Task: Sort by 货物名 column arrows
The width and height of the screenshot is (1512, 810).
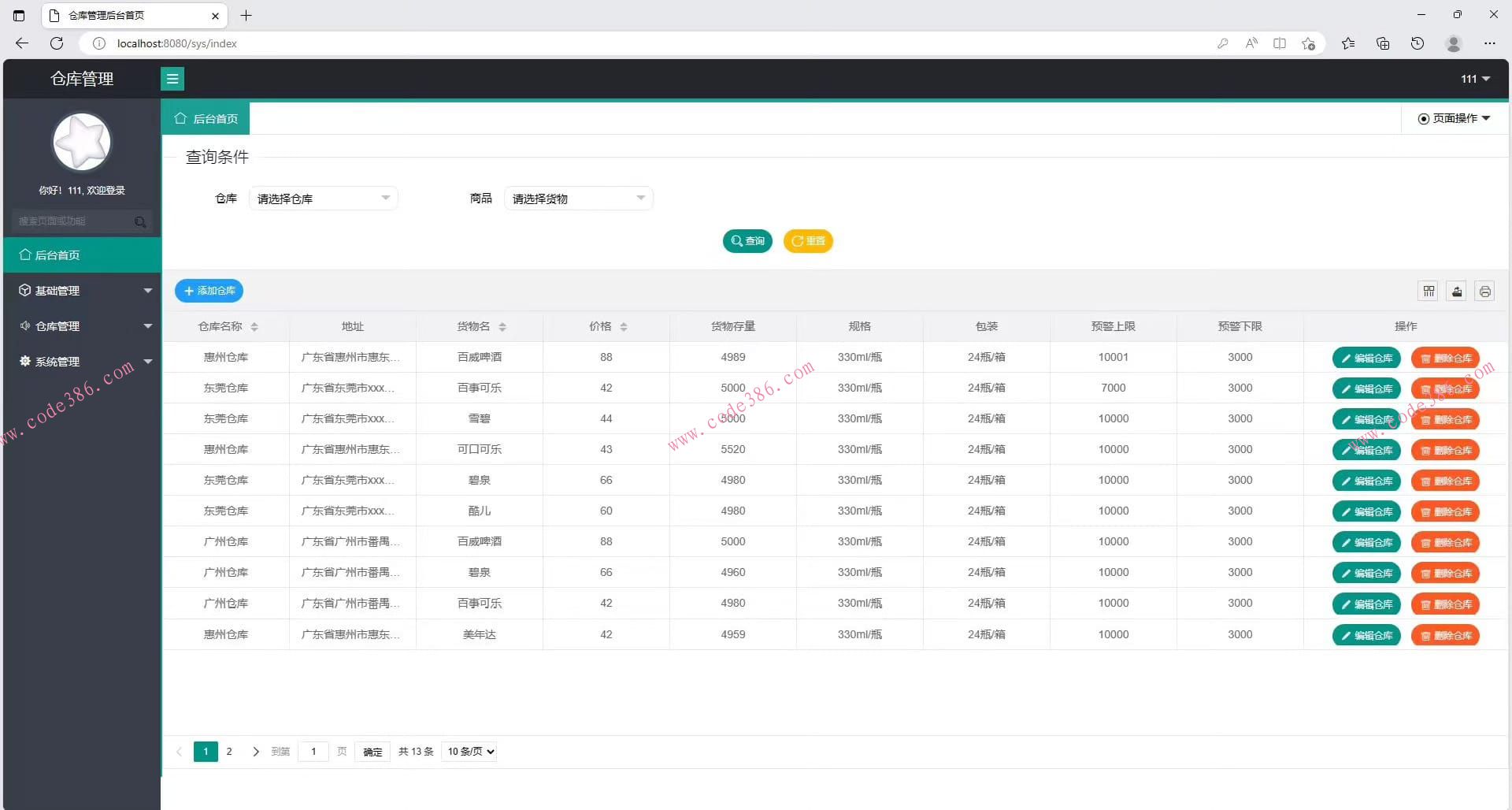Action: point(502,327)
